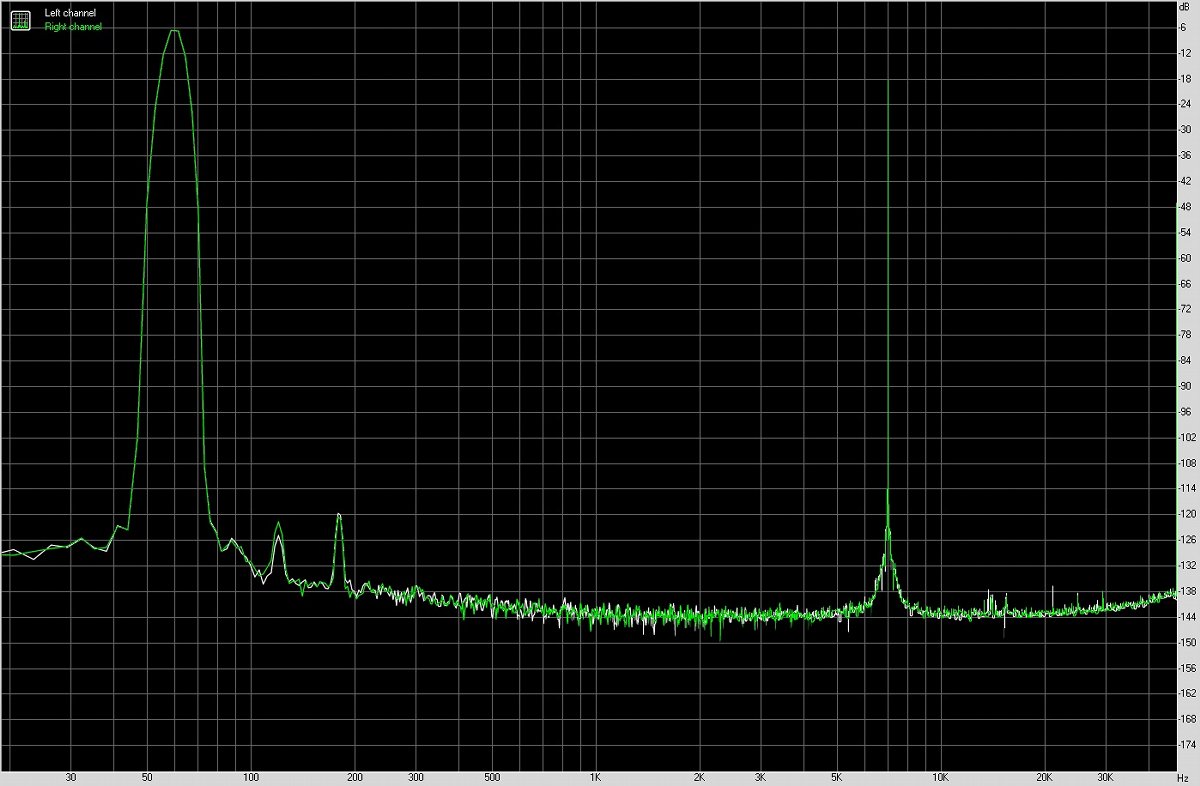The height and width of the screenshot is (786, 1200).
Task: Click the -138 dB scale value
Action: tap(1187, 591)
